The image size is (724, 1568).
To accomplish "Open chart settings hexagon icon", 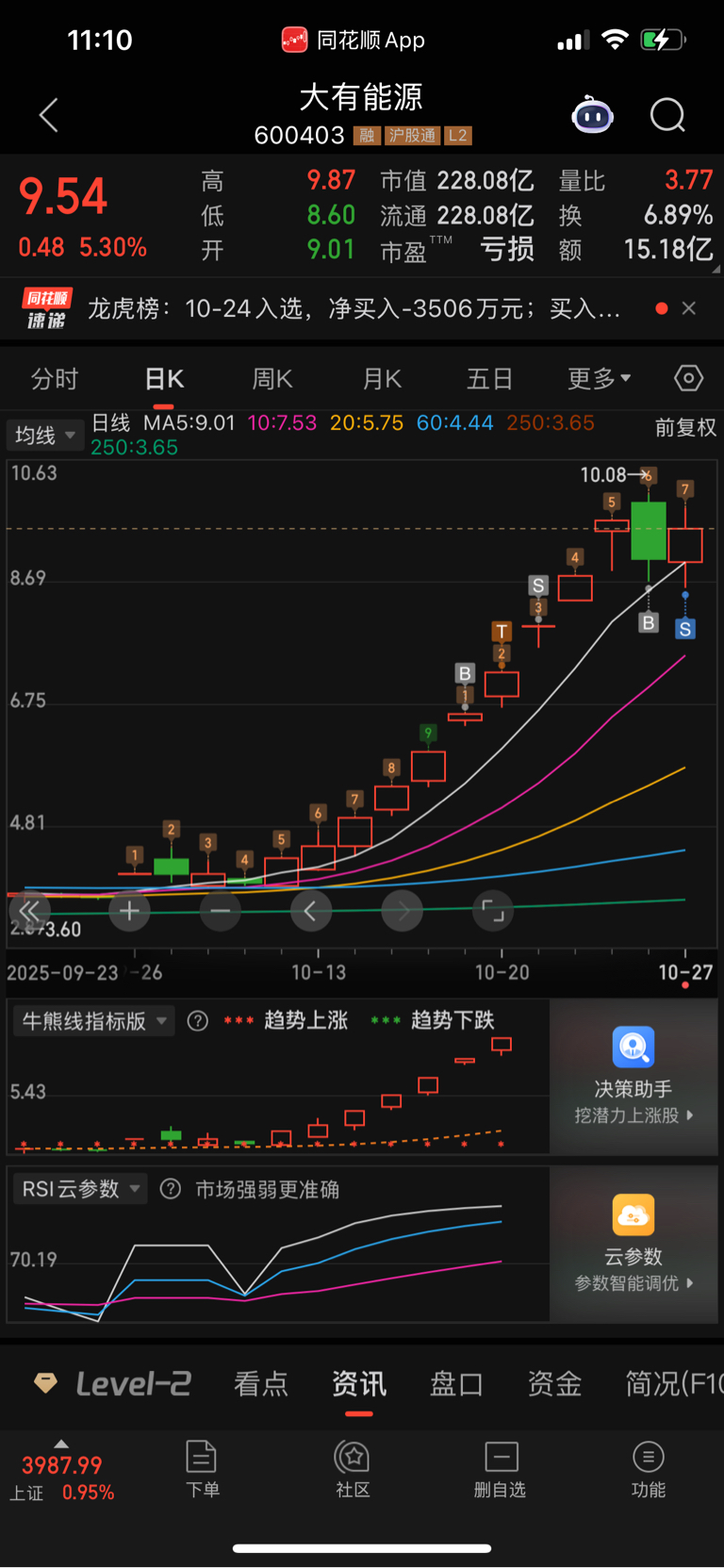I will coord(689,378).
